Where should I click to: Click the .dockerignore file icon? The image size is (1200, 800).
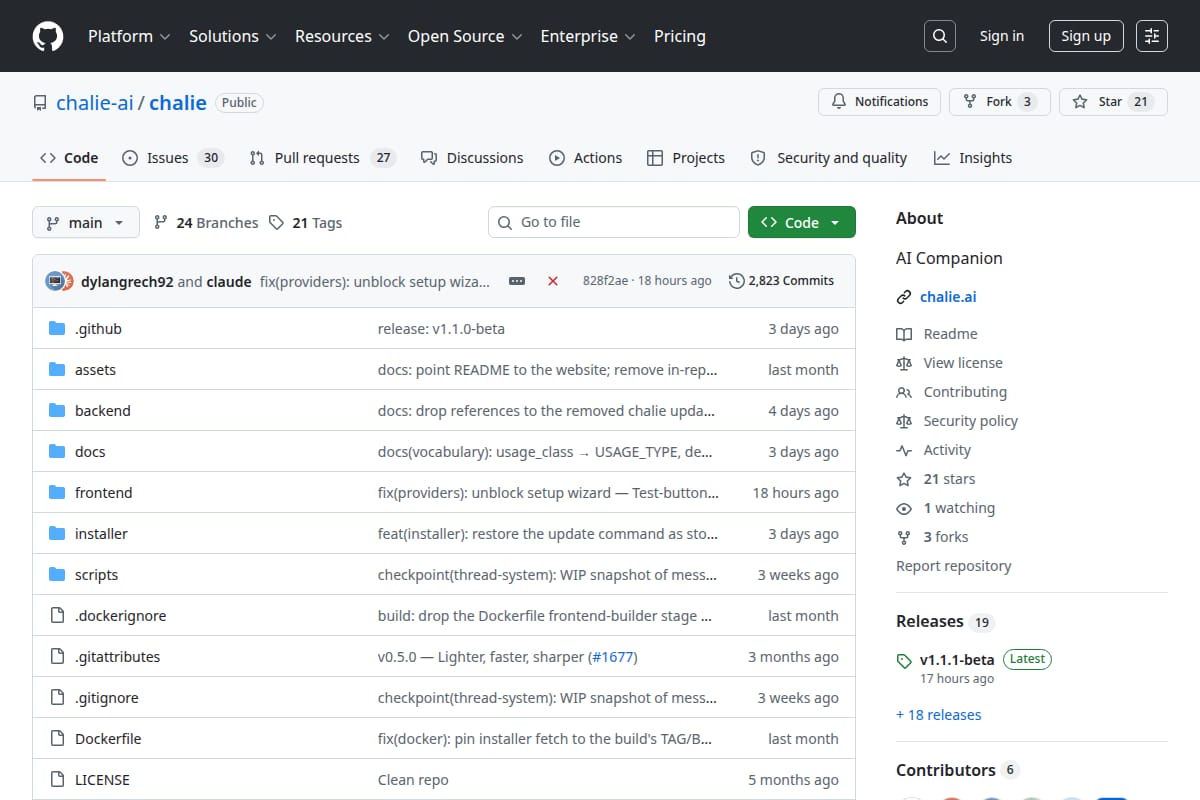tap(57, 616)
